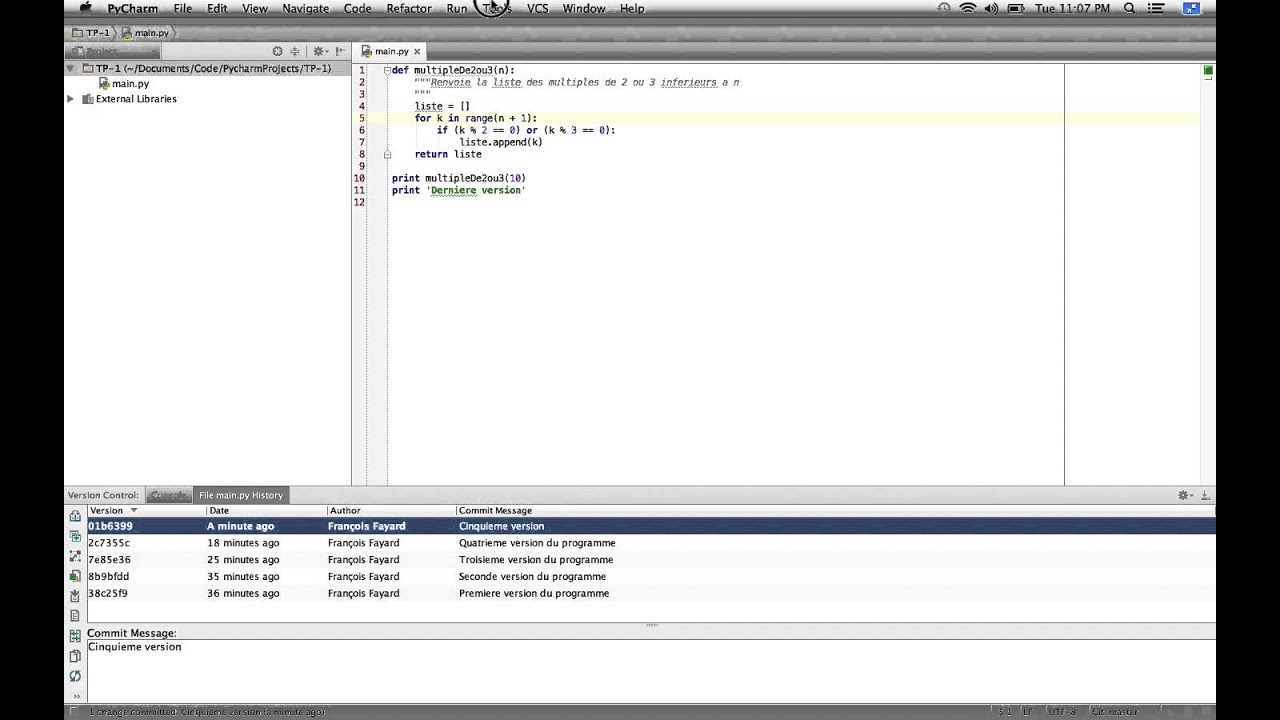The image size is (1280, 720).
Task: Collapse the TP-1 project folder node
Action: (71, 69)
